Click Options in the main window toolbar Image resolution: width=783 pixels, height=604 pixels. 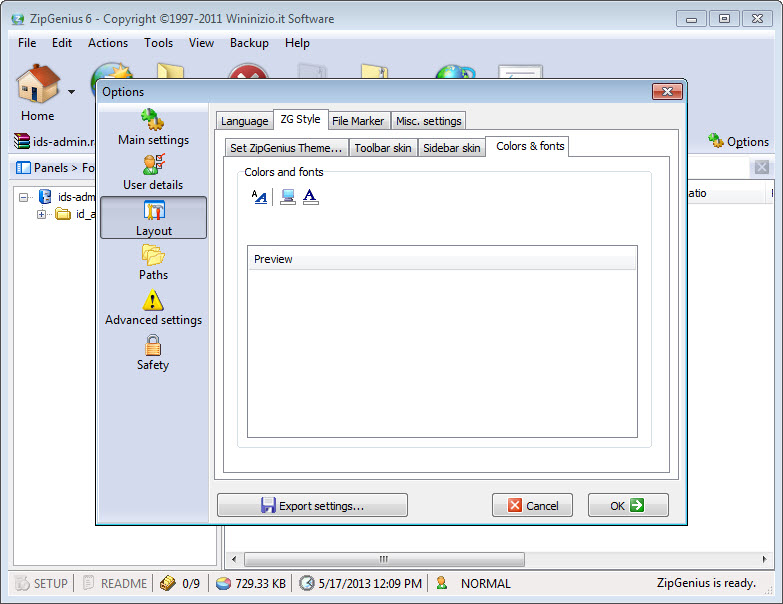(738, 142)
